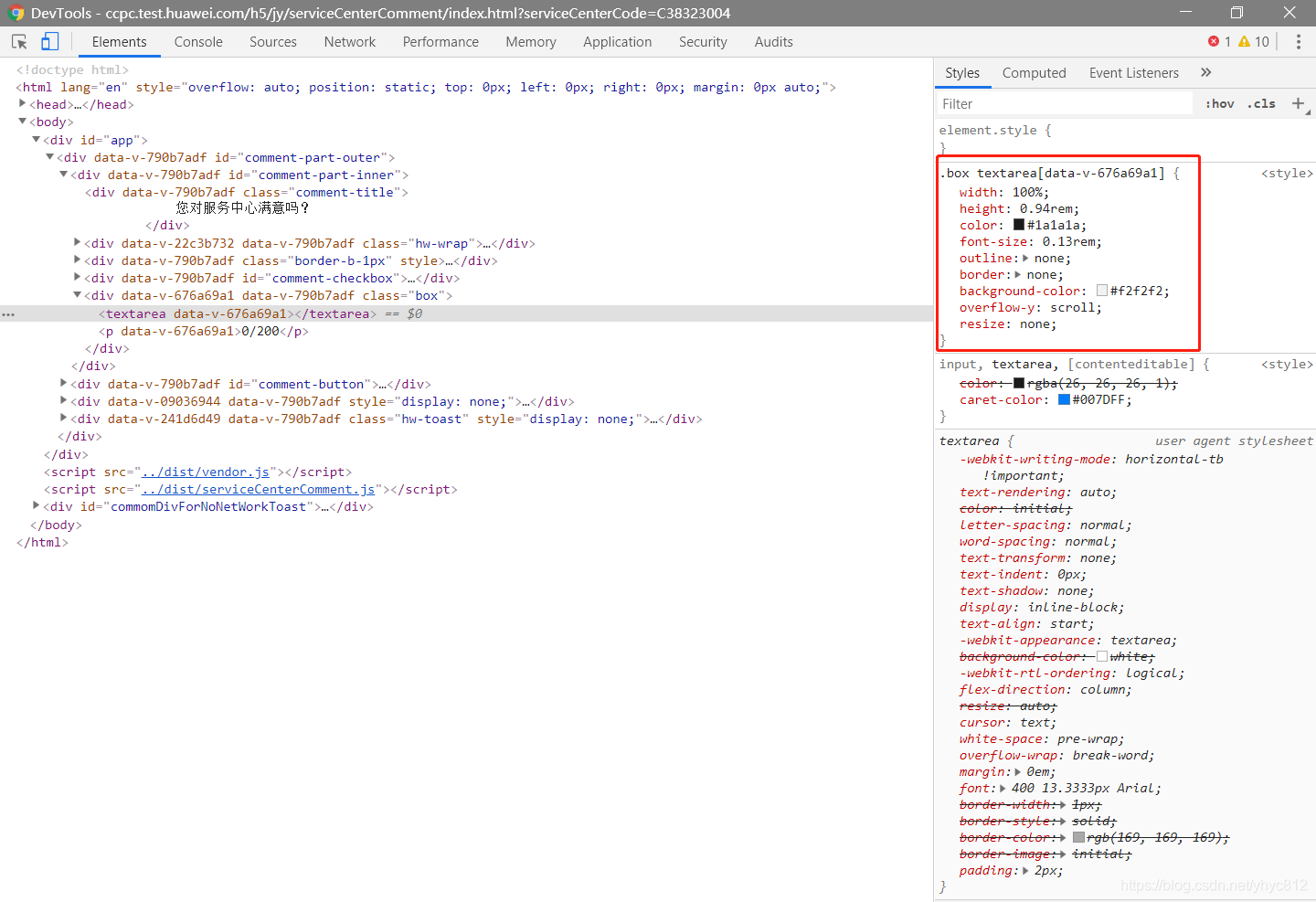Add new style rule plus icon

[1298, 103]
